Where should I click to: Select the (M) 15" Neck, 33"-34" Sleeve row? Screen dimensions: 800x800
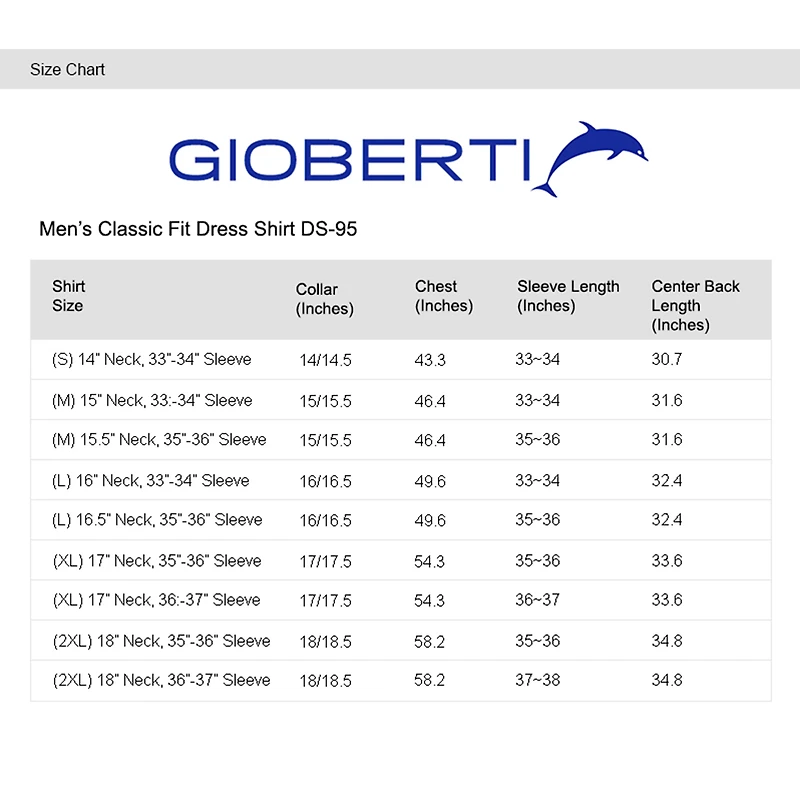pyautogui.click(x=401, y=400)
